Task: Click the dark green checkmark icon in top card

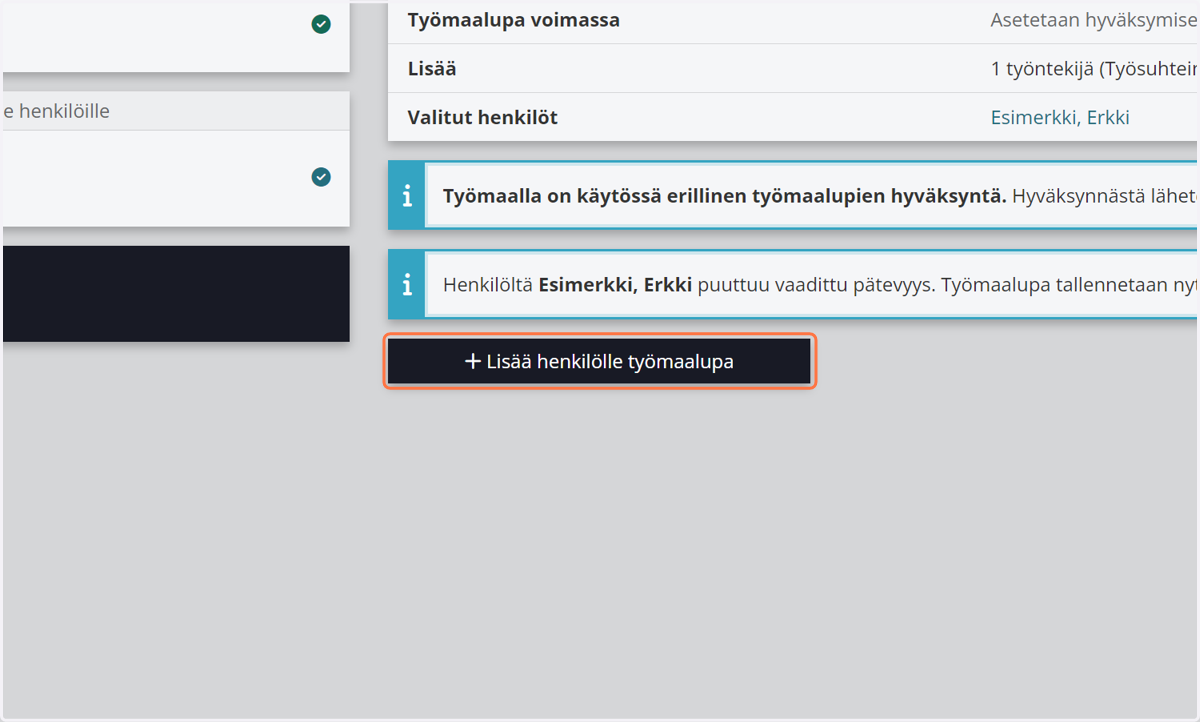Action: [x=321, y=25]
